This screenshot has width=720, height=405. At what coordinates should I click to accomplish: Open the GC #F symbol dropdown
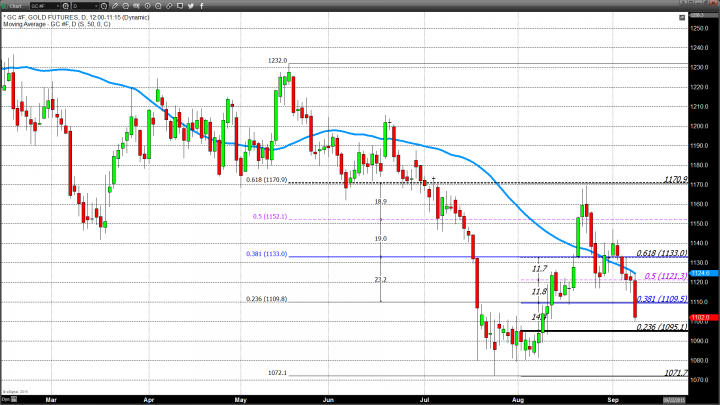(x=58, y=6)
